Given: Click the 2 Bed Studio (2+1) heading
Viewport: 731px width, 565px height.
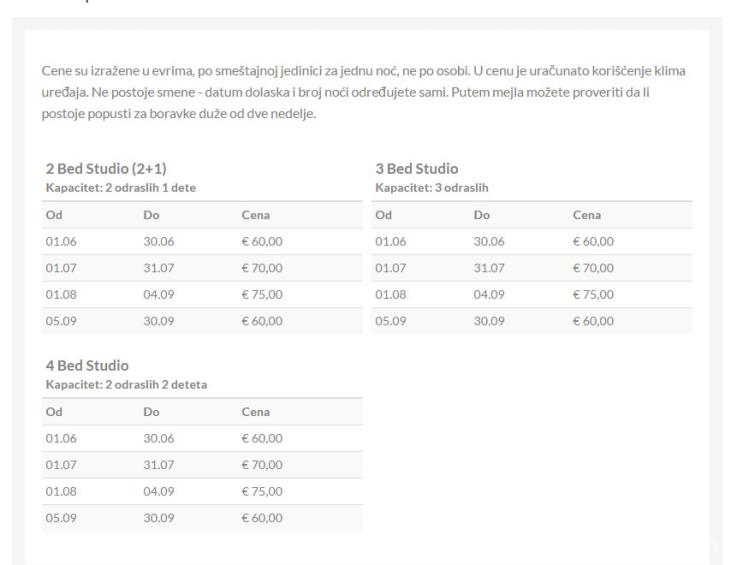Looking at the screenshot, I should pos(106,169).
